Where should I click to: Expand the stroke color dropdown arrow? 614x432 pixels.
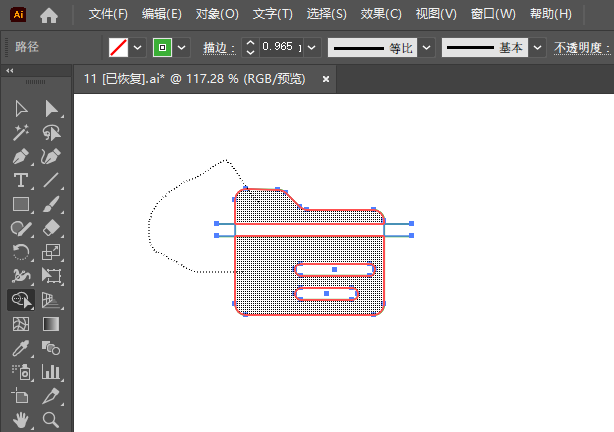(181, 48)
